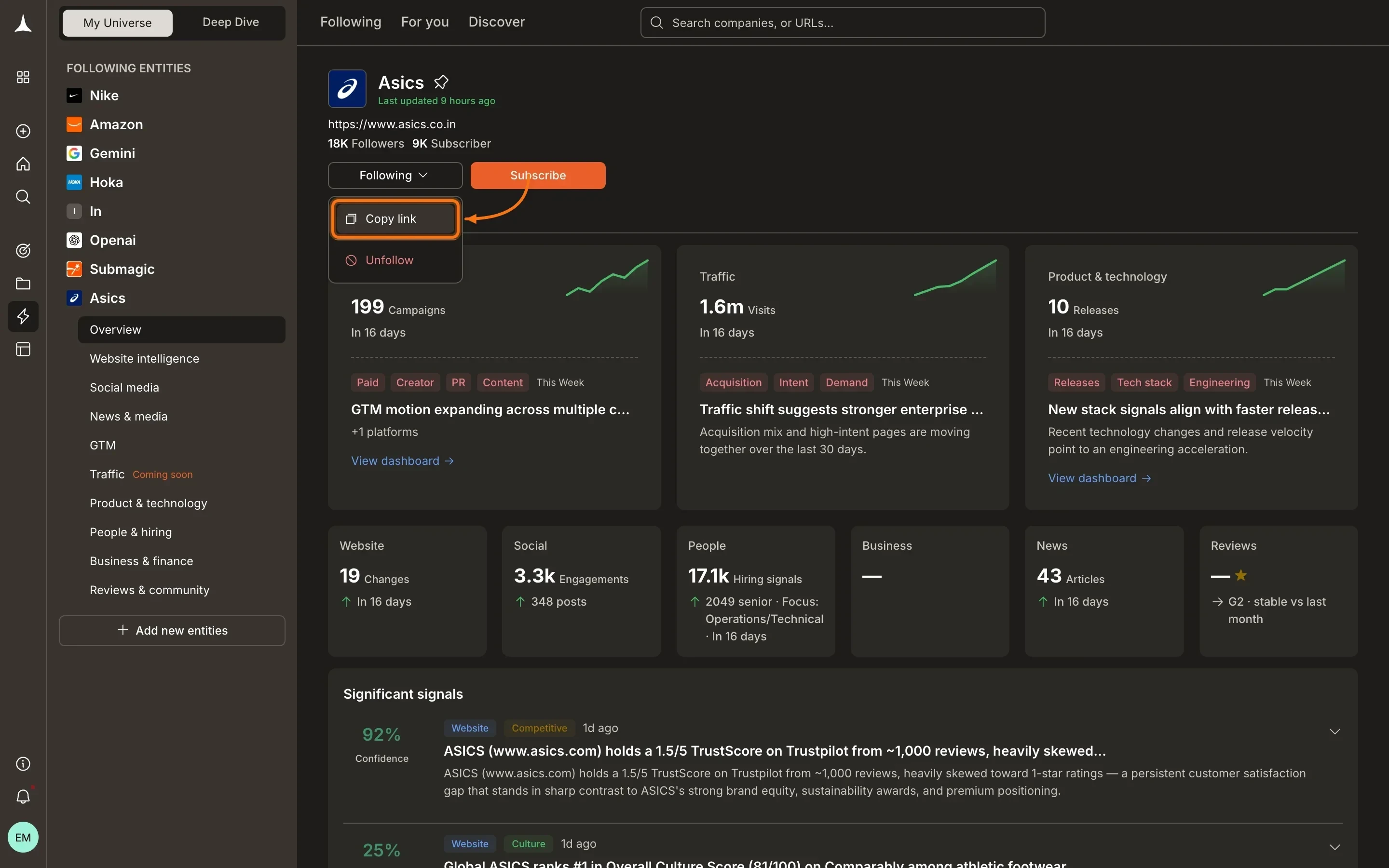Select Hoka in following entities
The image size is (1389, 868).
[95, 183]
